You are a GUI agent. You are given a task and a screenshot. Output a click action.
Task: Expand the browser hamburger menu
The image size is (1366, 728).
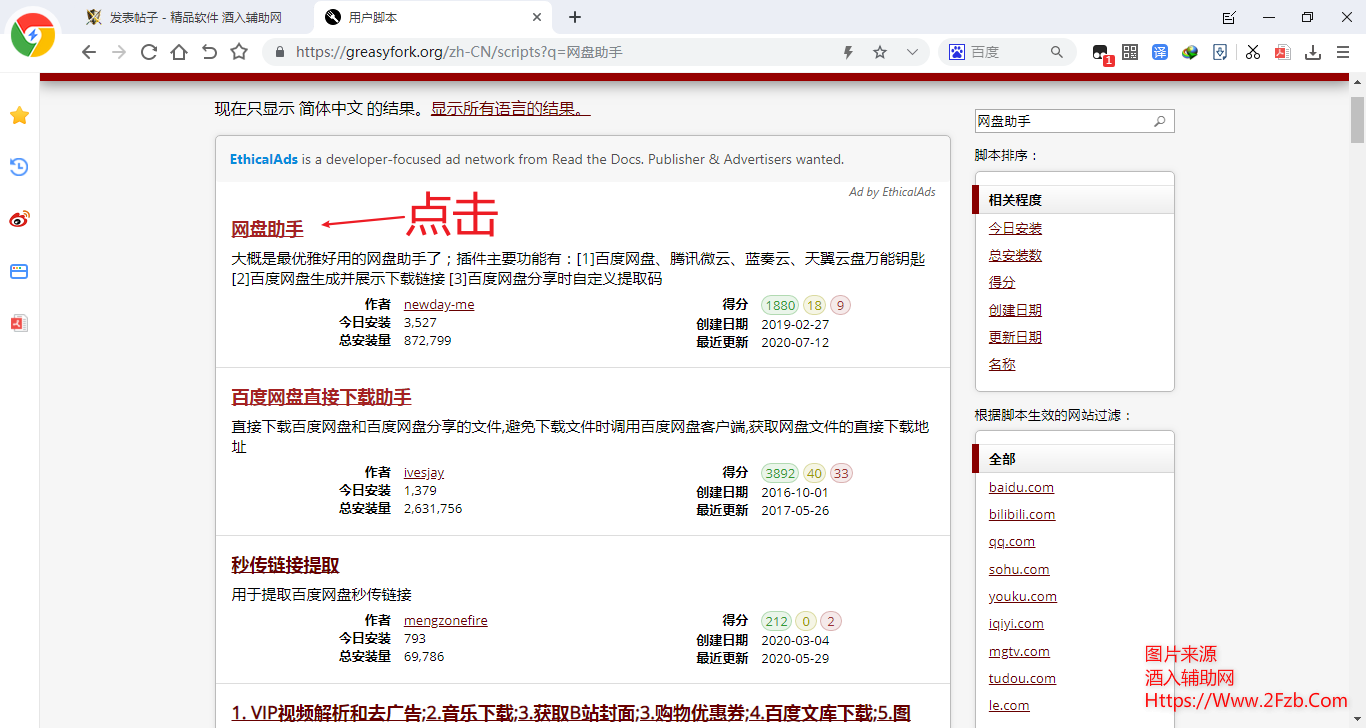pyautogui.click(x=1343, y=51)
